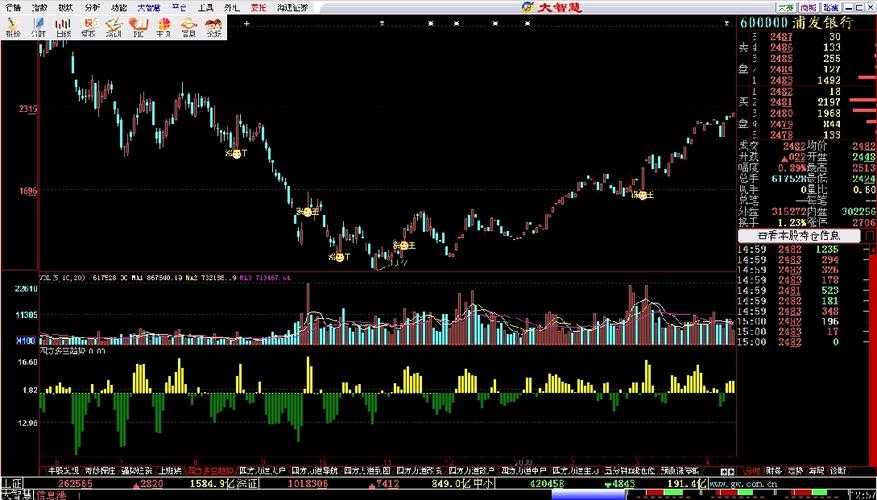This screenshot has width=877, height=500.
Task: Click the 深证 index value 1018306
Action: [307, 484]
